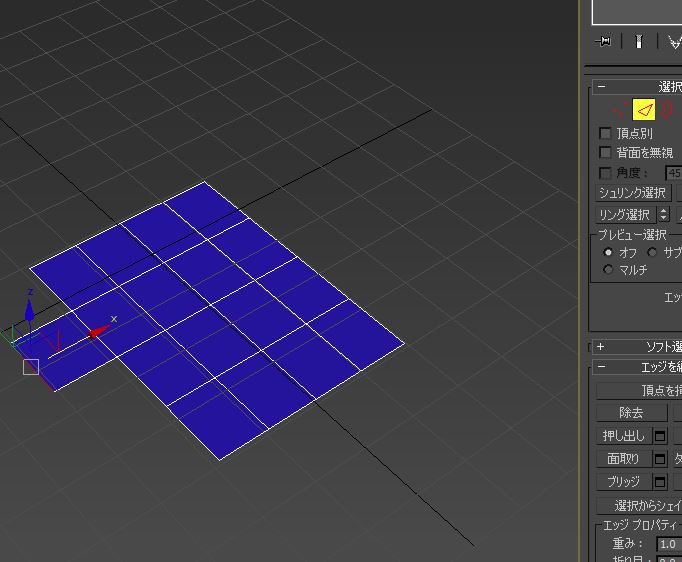Click the シュリンク選択 button

(x=632, y=193)
